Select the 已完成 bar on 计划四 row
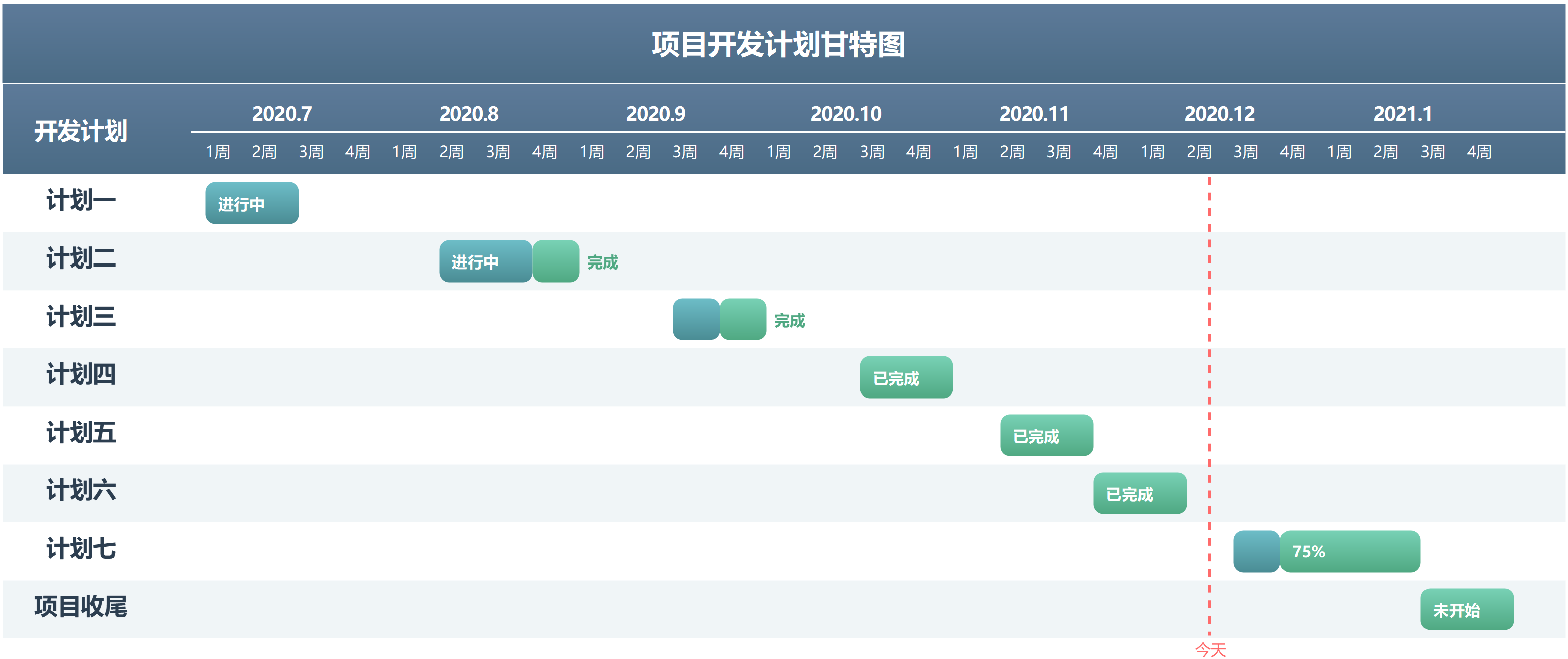Image resolution: width=1568 pixels, height=659 pixels. click(x=905, y=377)
